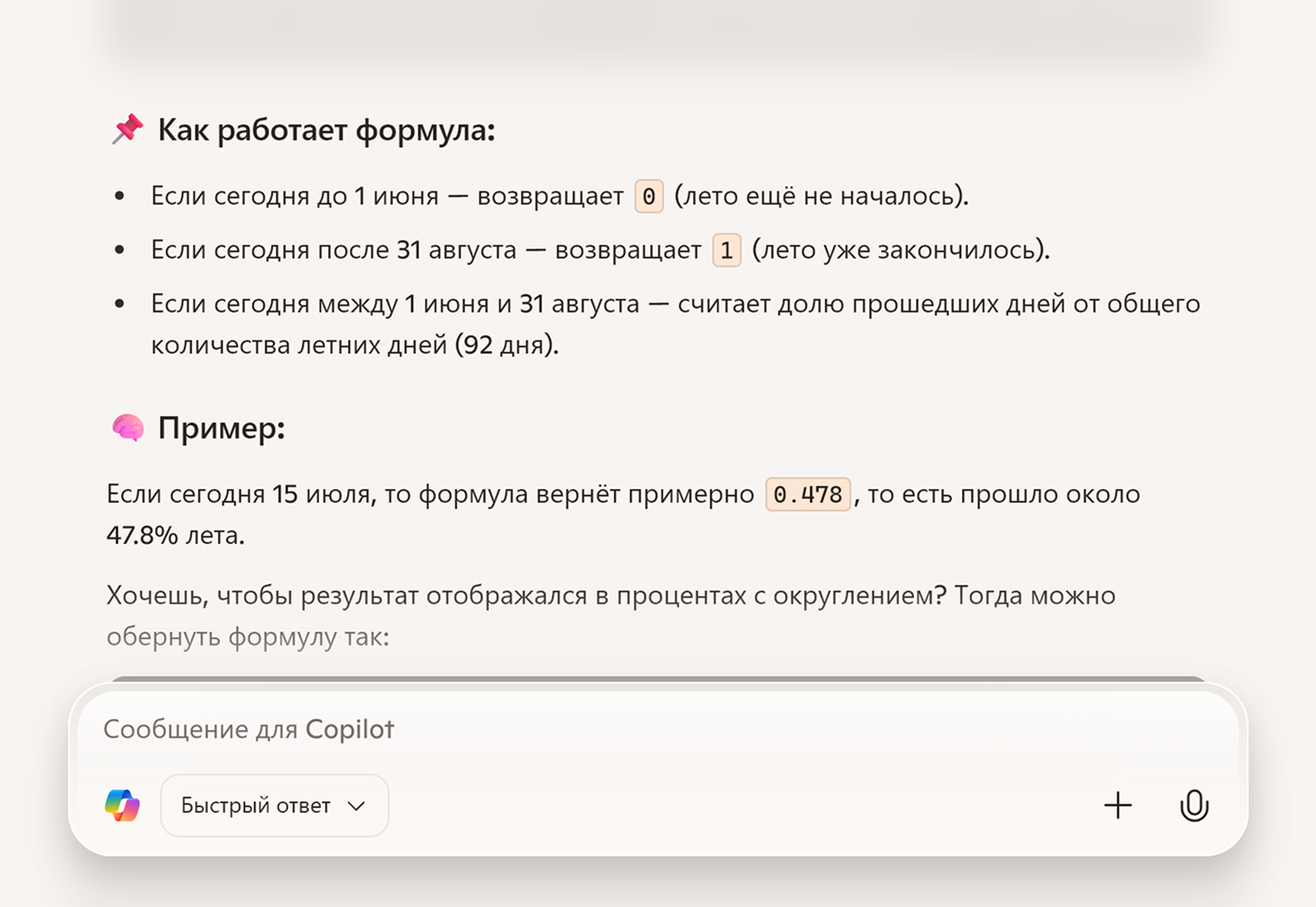This screenshot has width=1316, height=907.
Task: Start voice input with microphone icon
Action: tap(1194, 806)
